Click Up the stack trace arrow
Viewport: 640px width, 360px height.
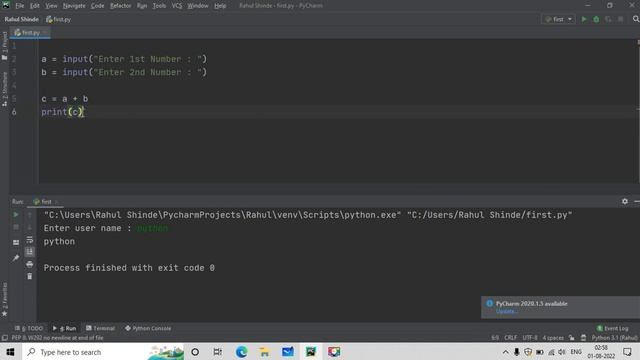pos(29,215)
